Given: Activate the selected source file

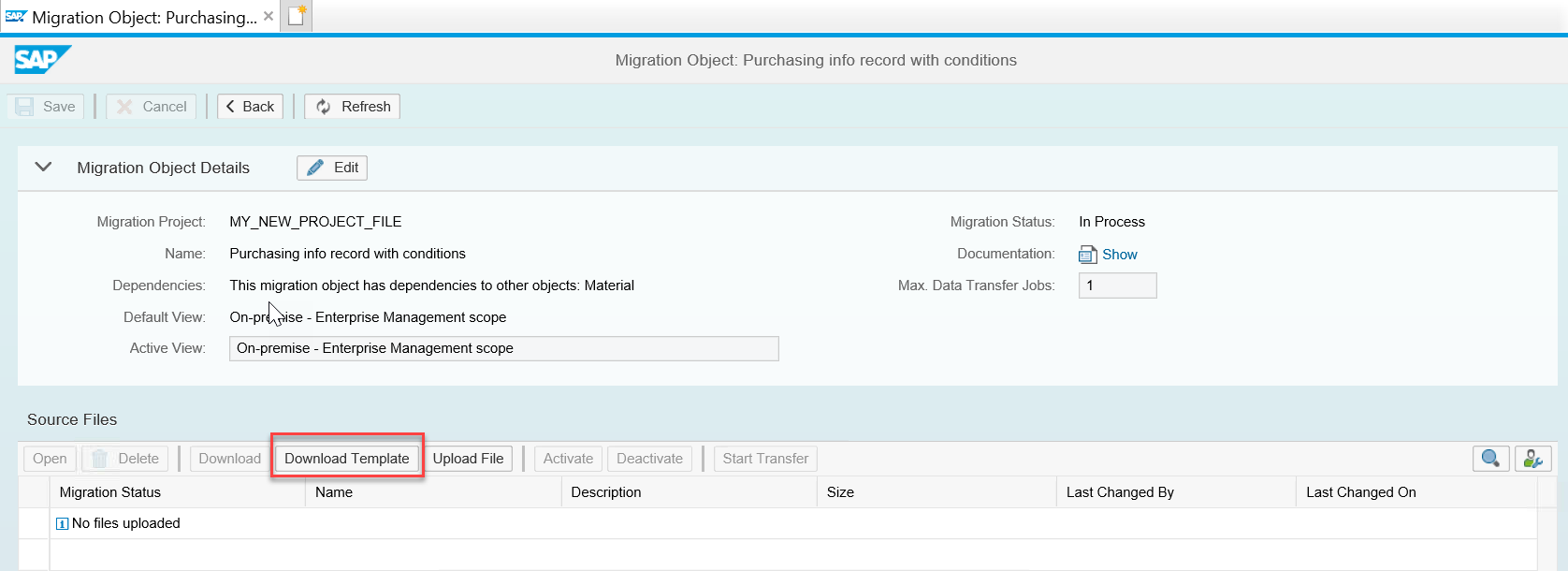Looking at the screenshot, I should point(568,459).
